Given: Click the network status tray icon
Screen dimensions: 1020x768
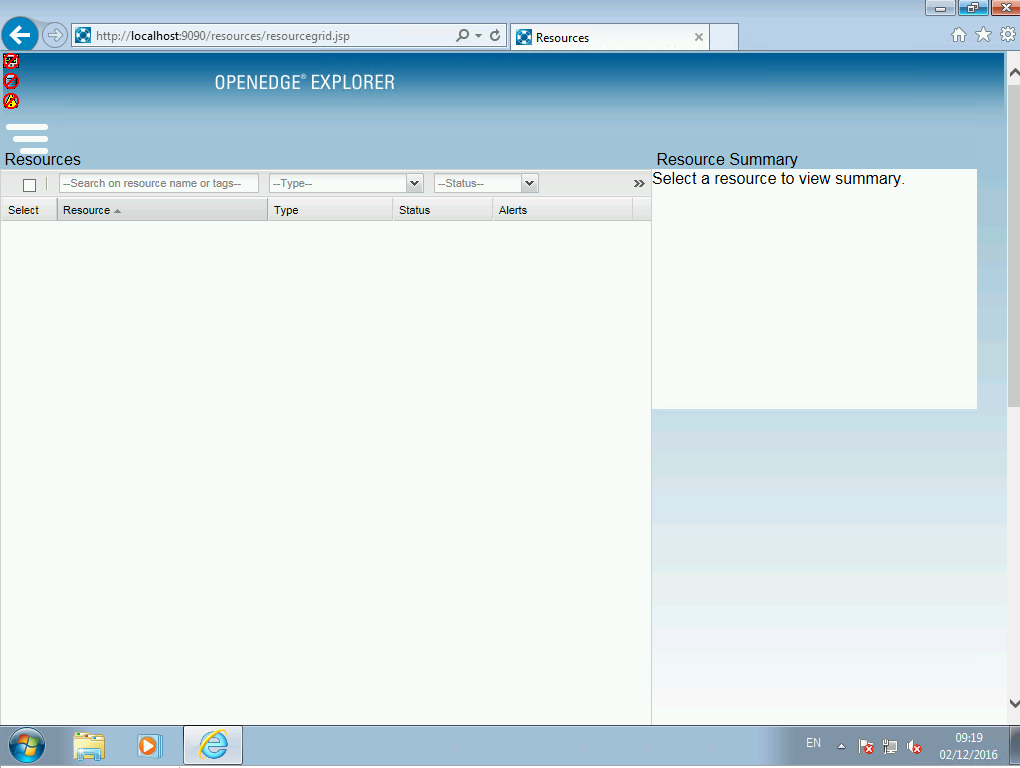Looking at the screenshot, I should (x=890, y=747).
